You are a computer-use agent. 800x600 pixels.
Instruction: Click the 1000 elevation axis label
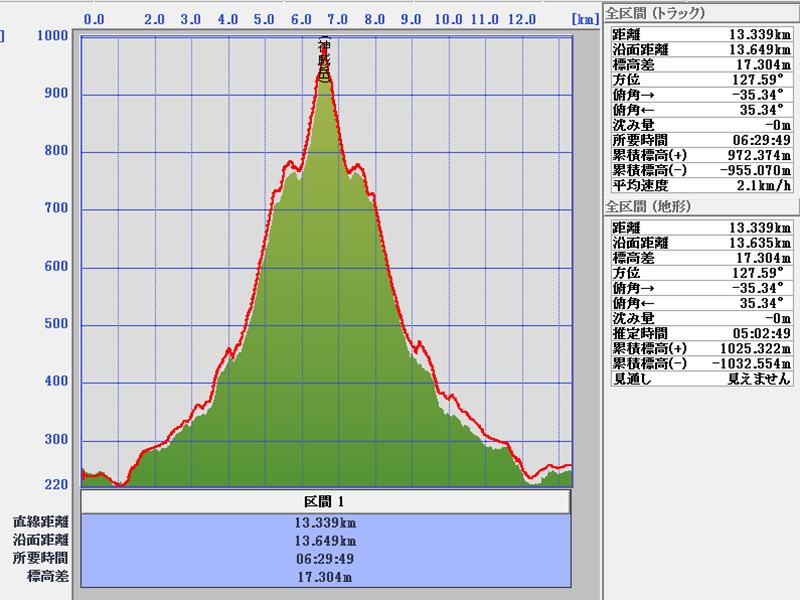(x=52, y=37)
